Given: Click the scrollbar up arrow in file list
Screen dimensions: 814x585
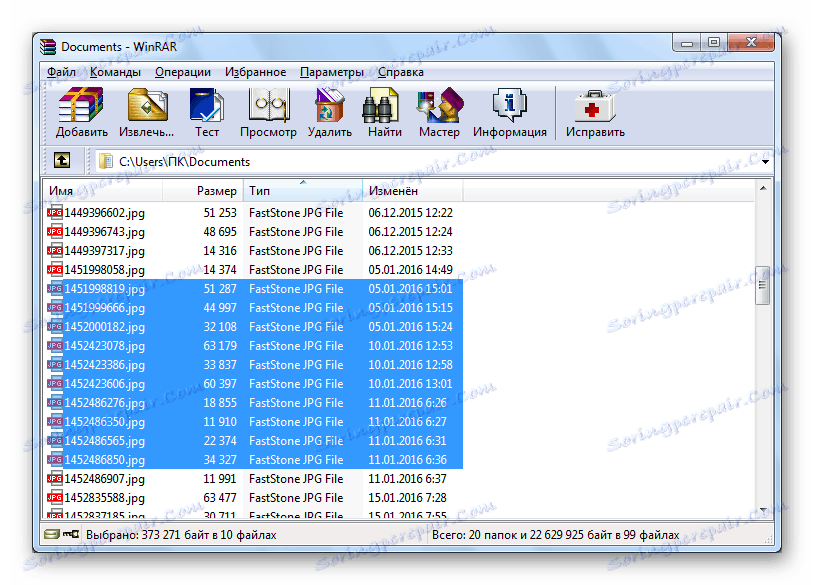Looking at the screenshot, I should click(x=763, y=188).
